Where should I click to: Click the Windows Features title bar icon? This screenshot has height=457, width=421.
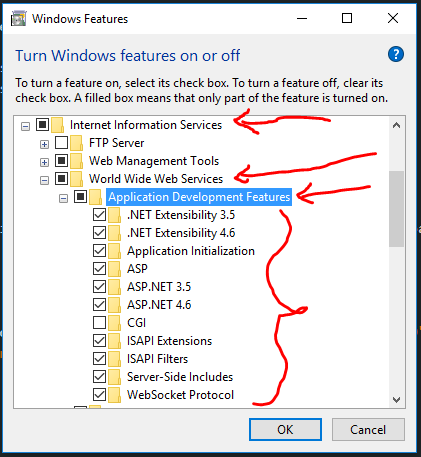(x=18, y=19)
